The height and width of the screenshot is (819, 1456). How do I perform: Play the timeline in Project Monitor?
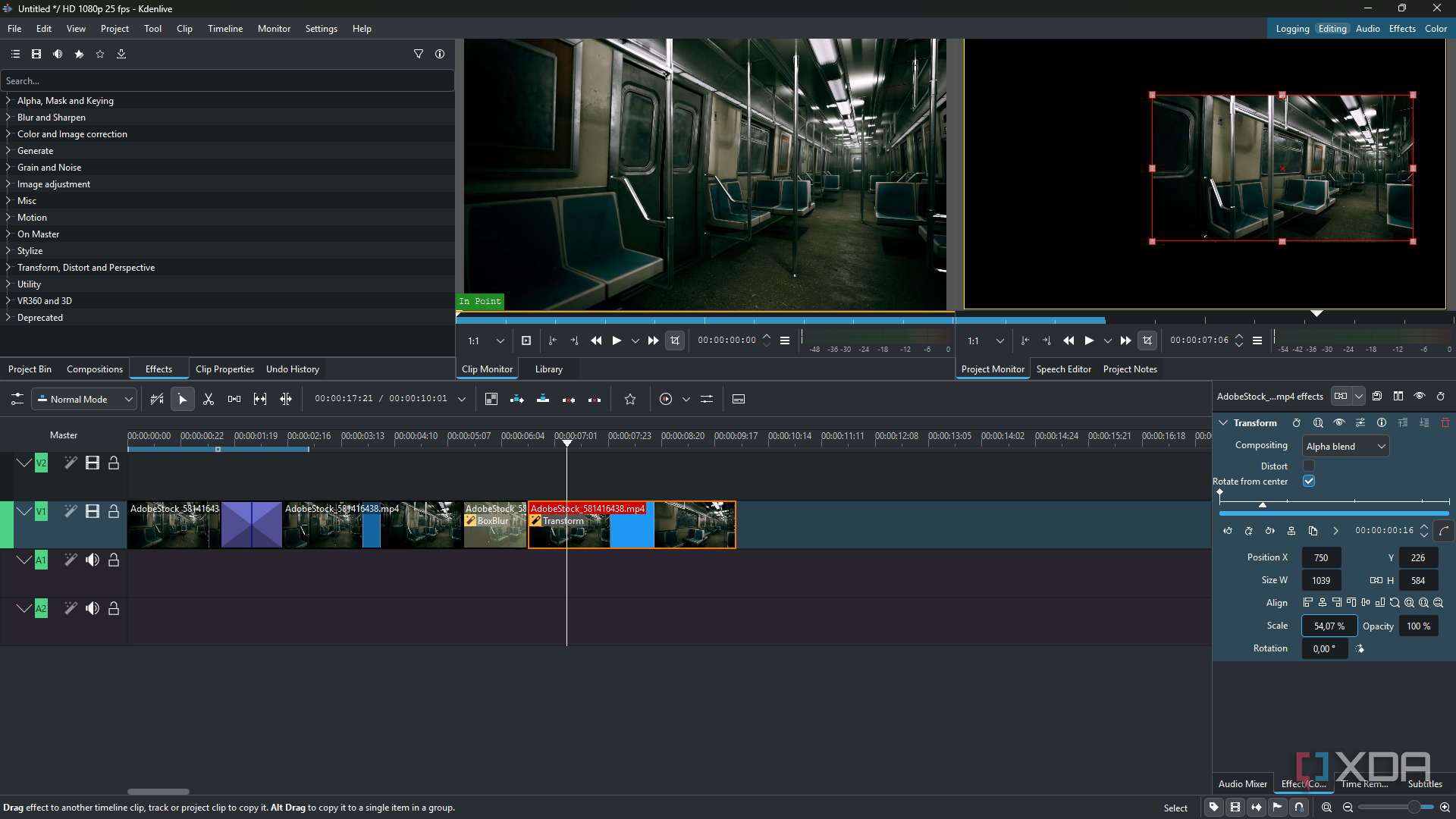(1089, 340)
